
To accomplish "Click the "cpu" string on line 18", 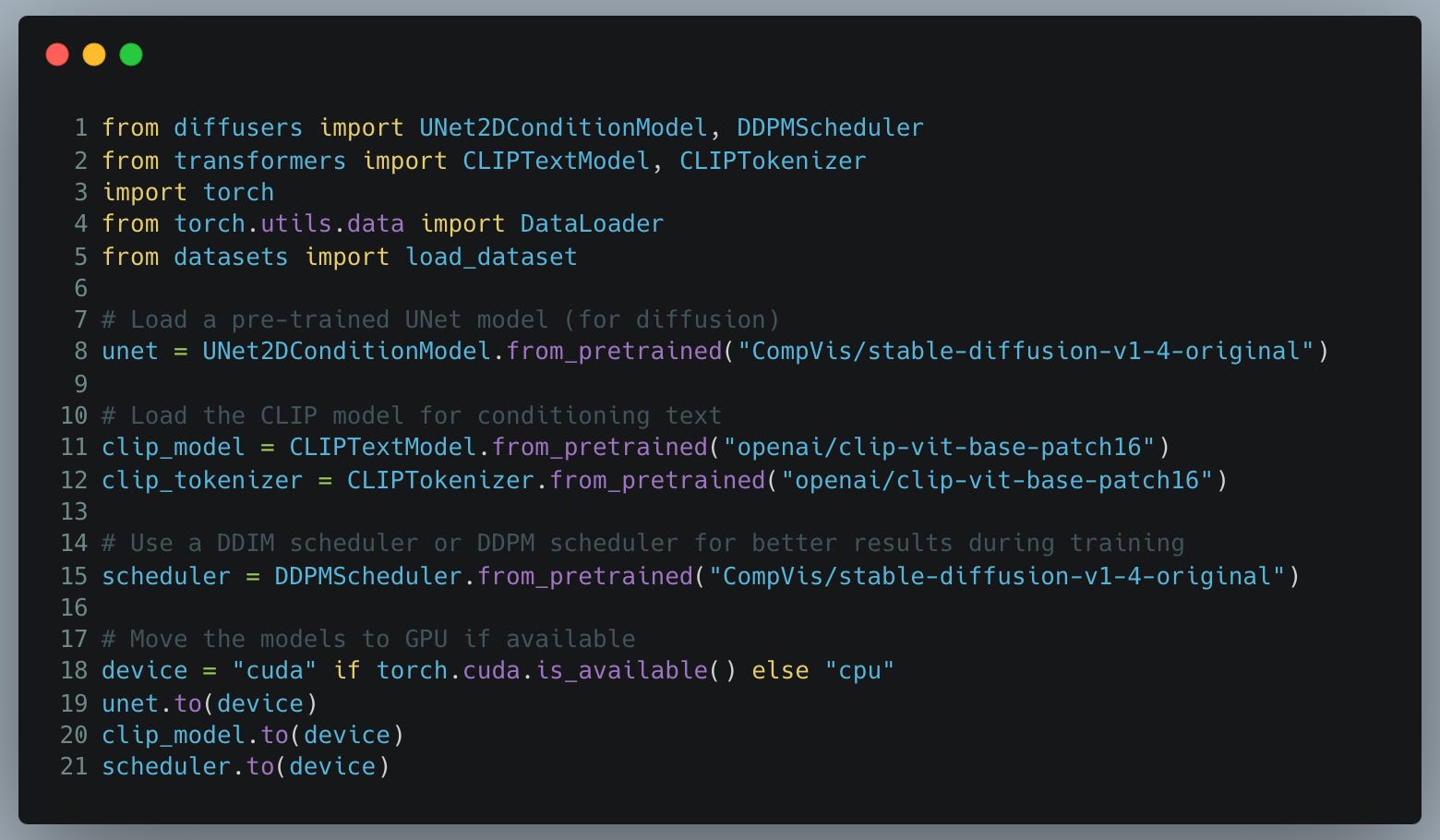I will [x=859, y=670].
